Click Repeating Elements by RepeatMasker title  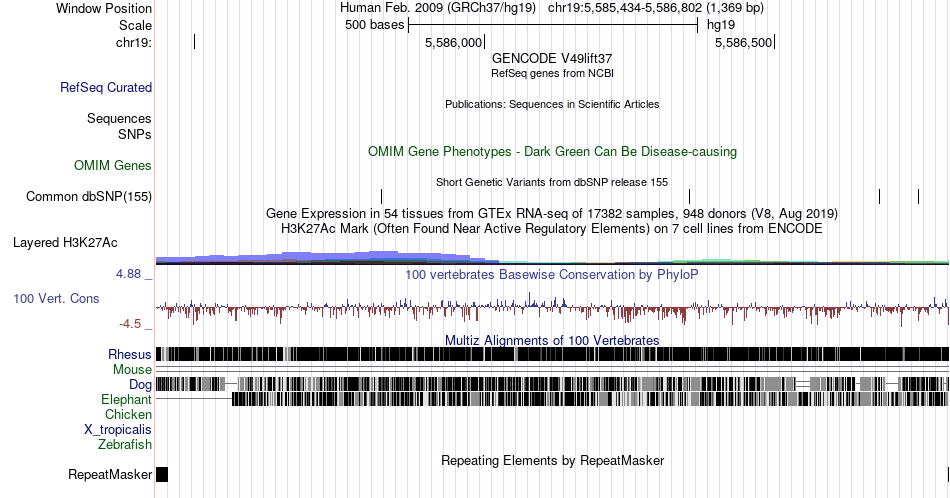[552, 460]
